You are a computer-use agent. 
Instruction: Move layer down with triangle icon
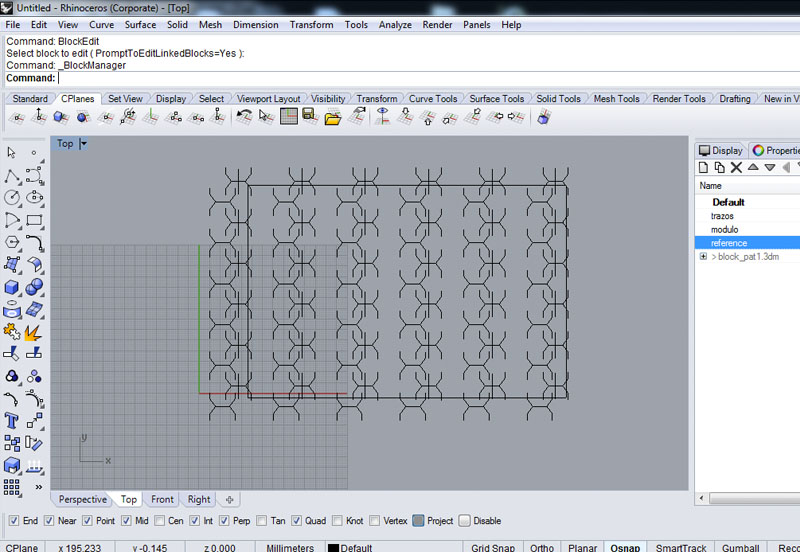[x=770, y=167]
